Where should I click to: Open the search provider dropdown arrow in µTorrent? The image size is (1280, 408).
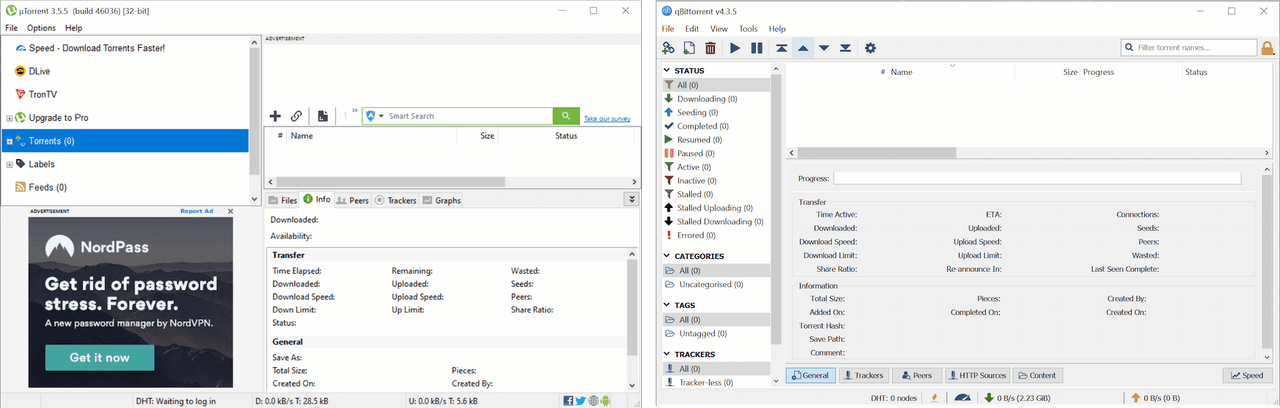381,116
